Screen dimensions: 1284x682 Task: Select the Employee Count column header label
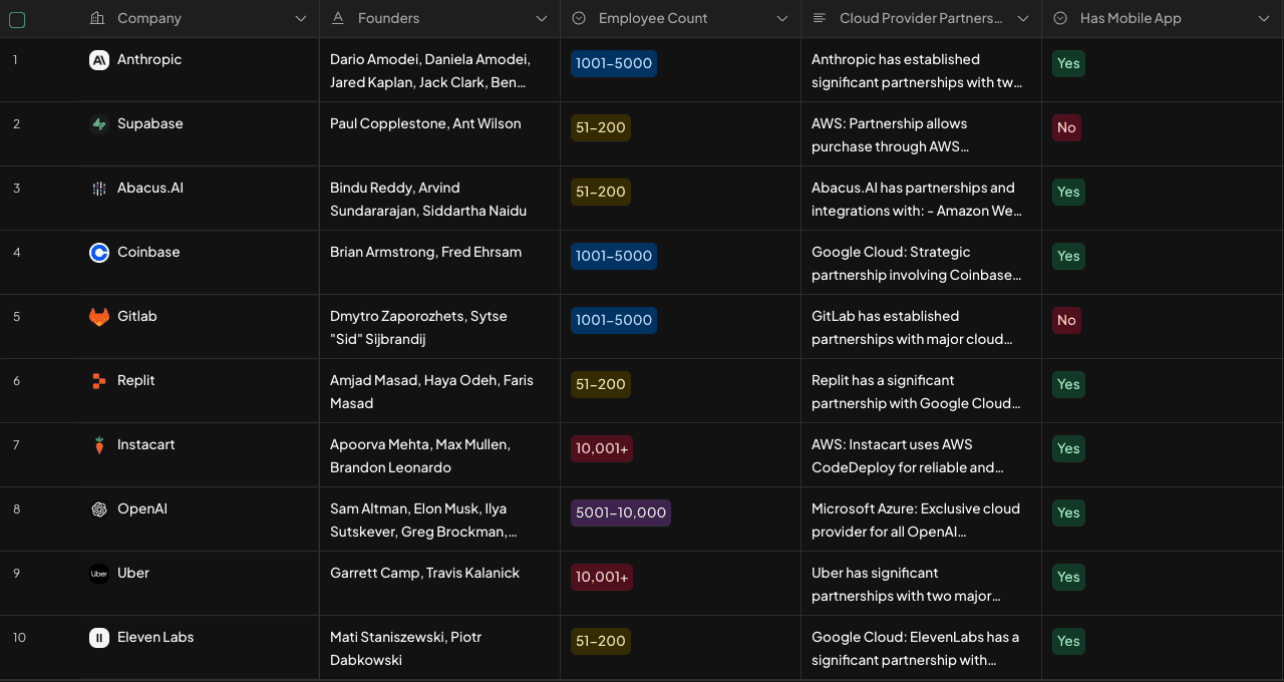[x=652, y=19]
